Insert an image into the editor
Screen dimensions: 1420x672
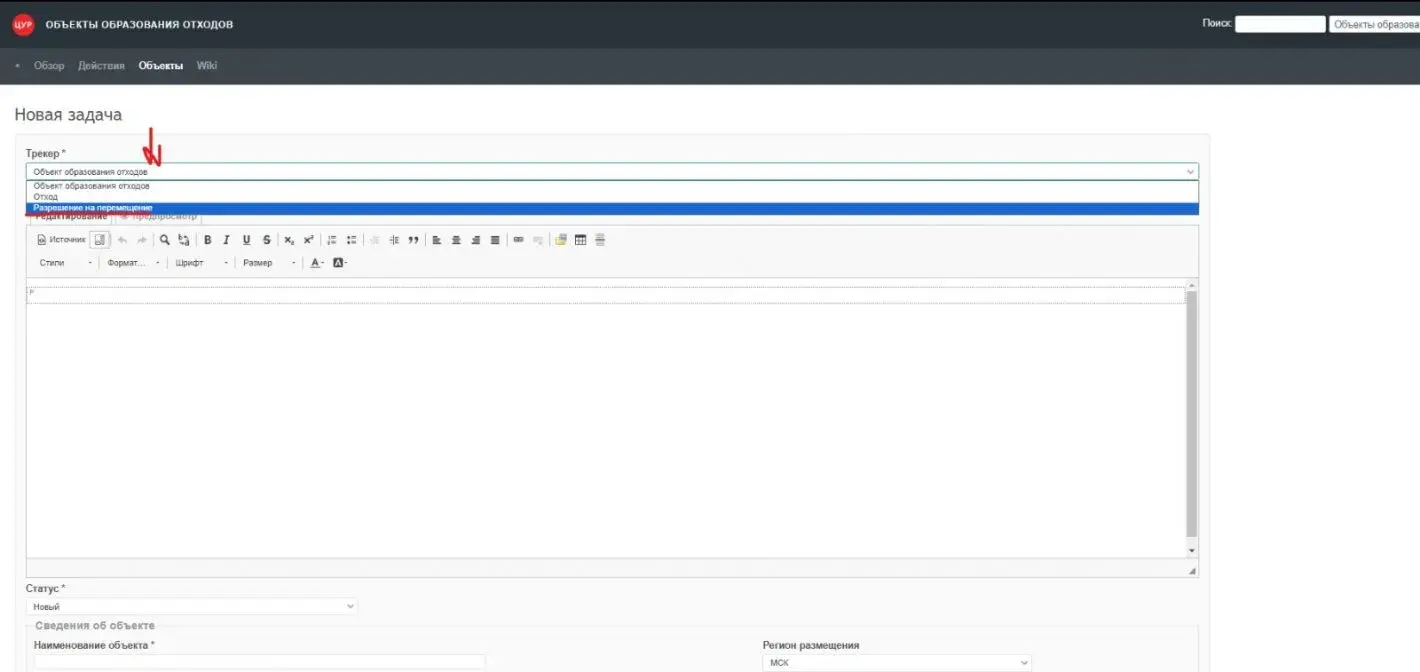tap(561, 240)
